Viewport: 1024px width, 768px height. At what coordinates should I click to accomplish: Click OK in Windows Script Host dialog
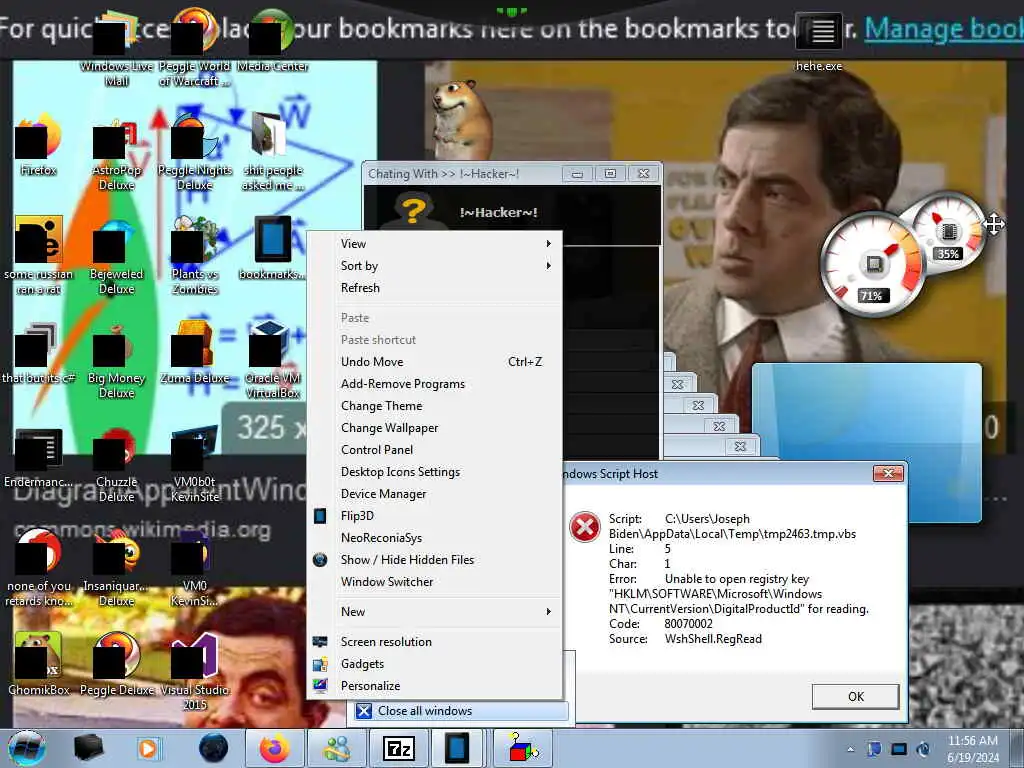(856, 697)
